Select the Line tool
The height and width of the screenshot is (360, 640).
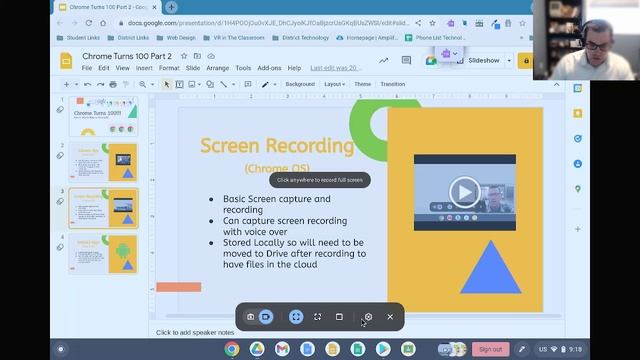224,84
